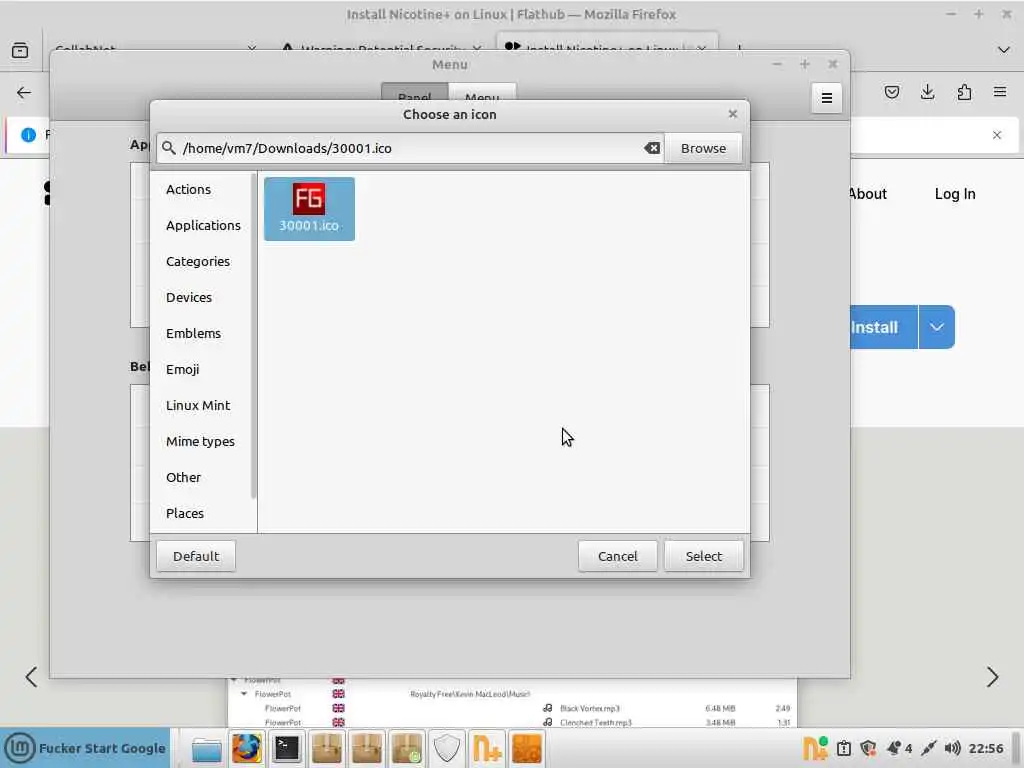Clear the icon path search field
The width and height of the screenshot is (1024, 768).
(651, 148)
